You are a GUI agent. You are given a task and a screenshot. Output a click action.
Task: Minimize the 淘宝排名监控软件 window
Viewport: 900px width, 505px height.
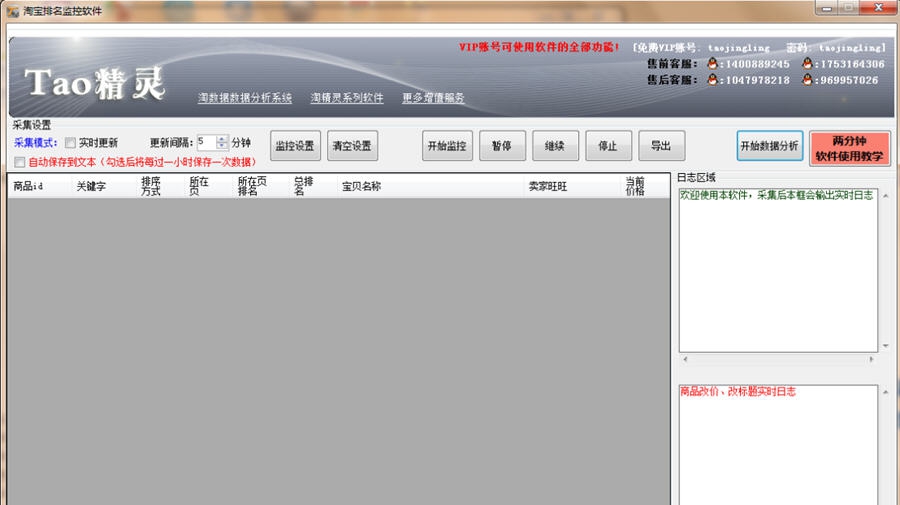tap(827, 8)
